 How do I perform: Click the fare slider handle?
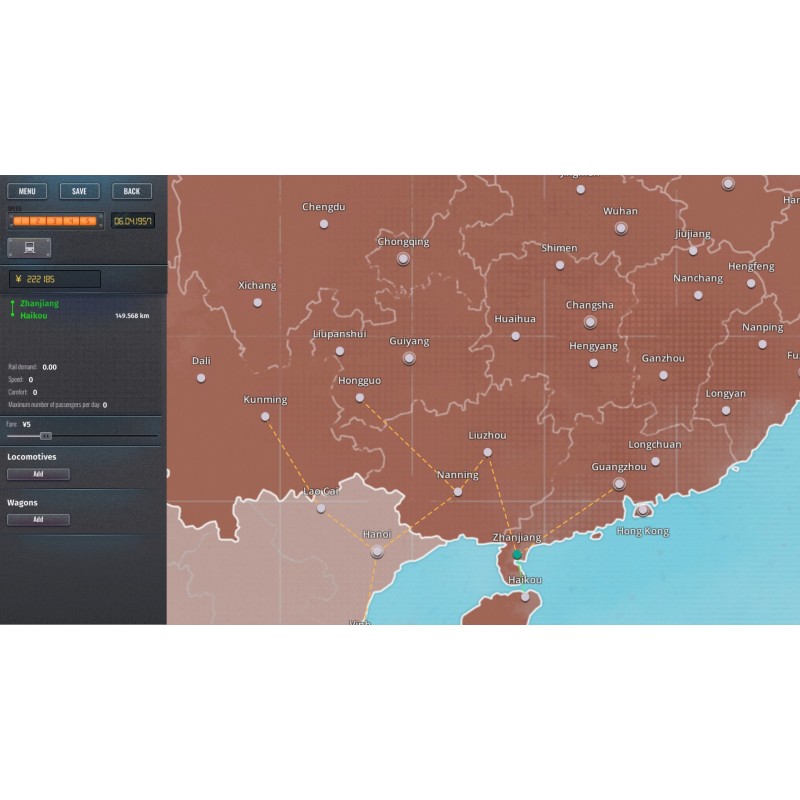45,436
